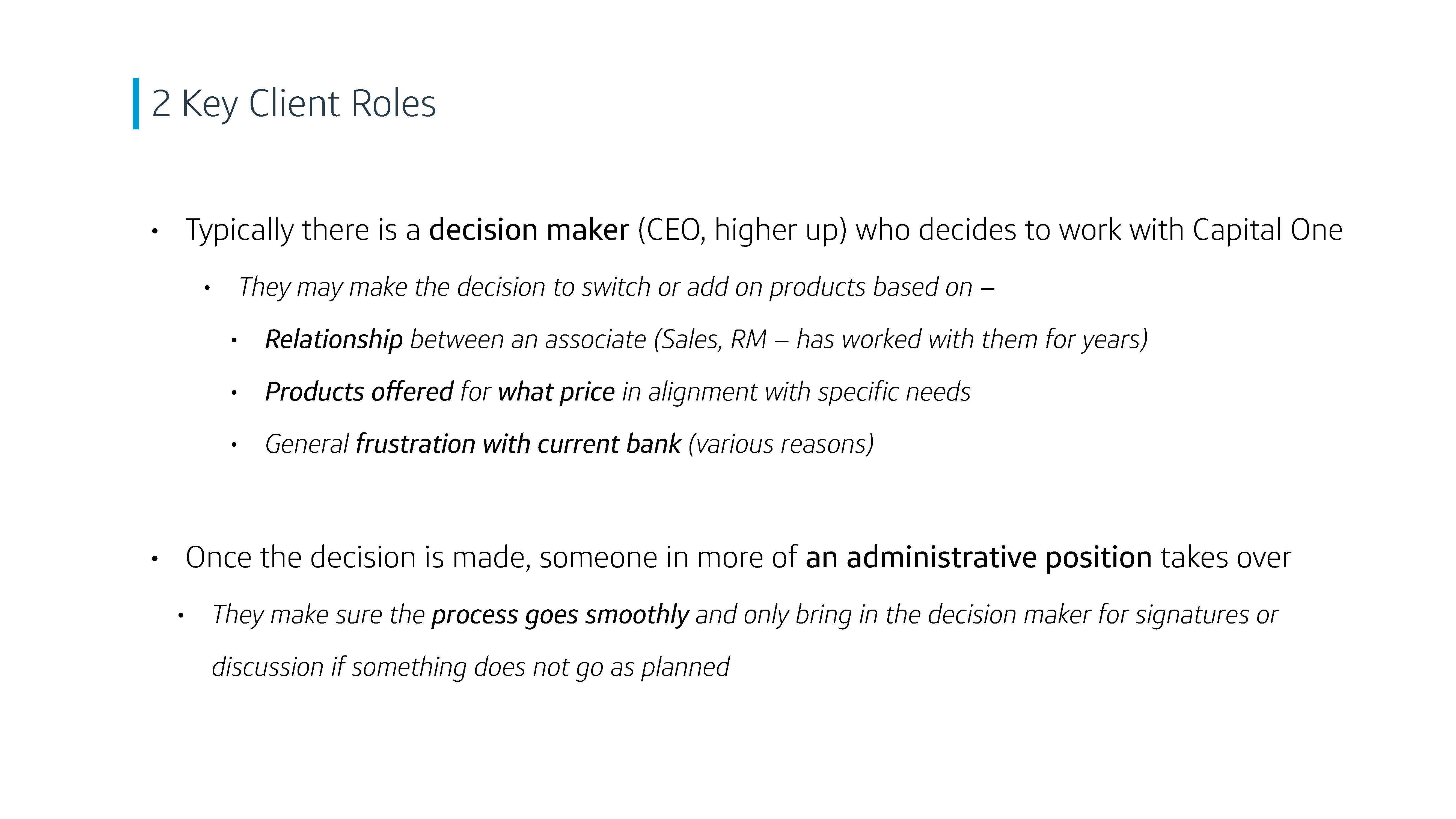Click the line 'discussion if something does not go as planned'

471,667
